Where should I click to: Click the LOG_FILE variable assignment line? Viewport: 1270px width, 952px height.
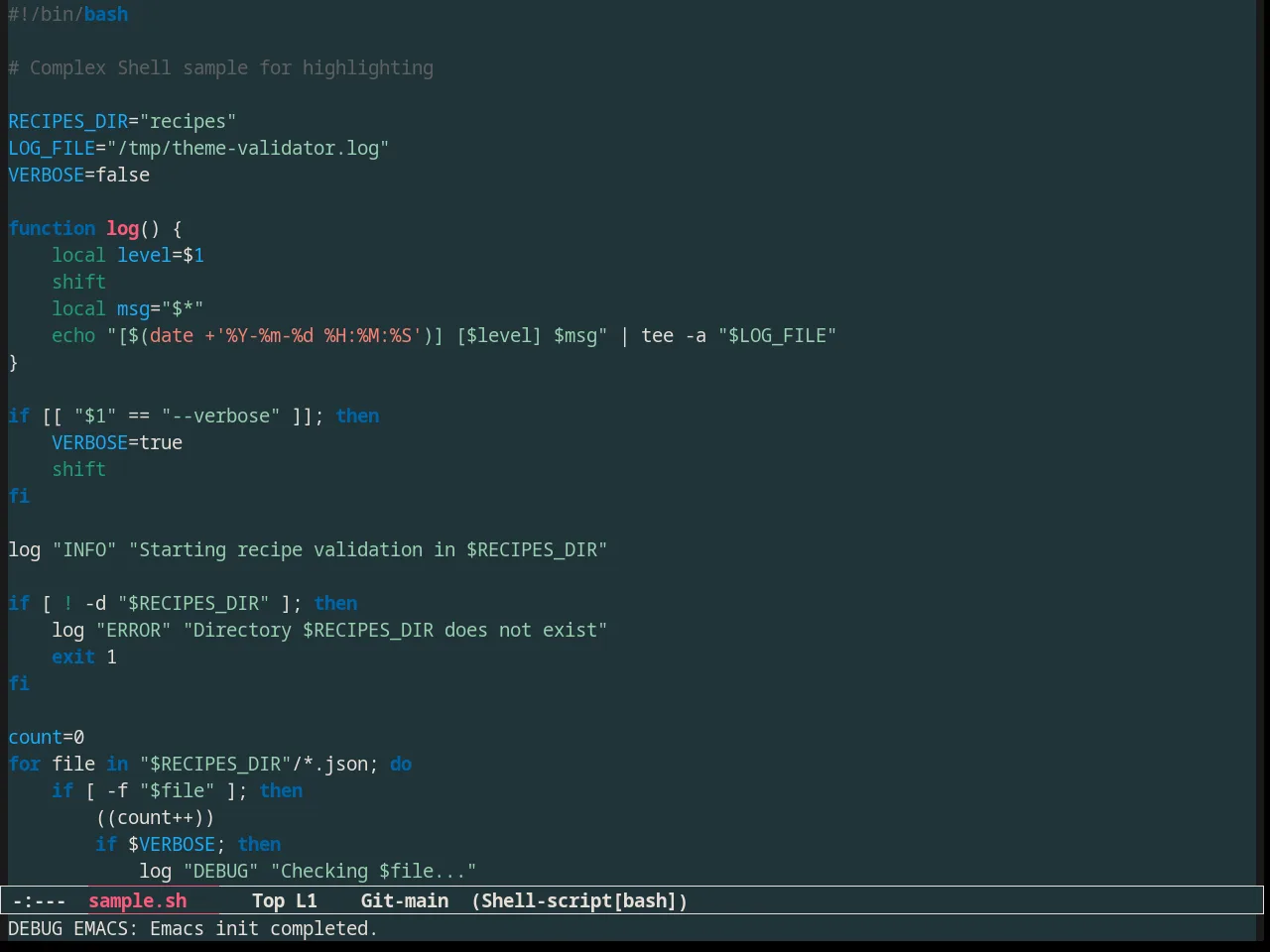[198, 148]
